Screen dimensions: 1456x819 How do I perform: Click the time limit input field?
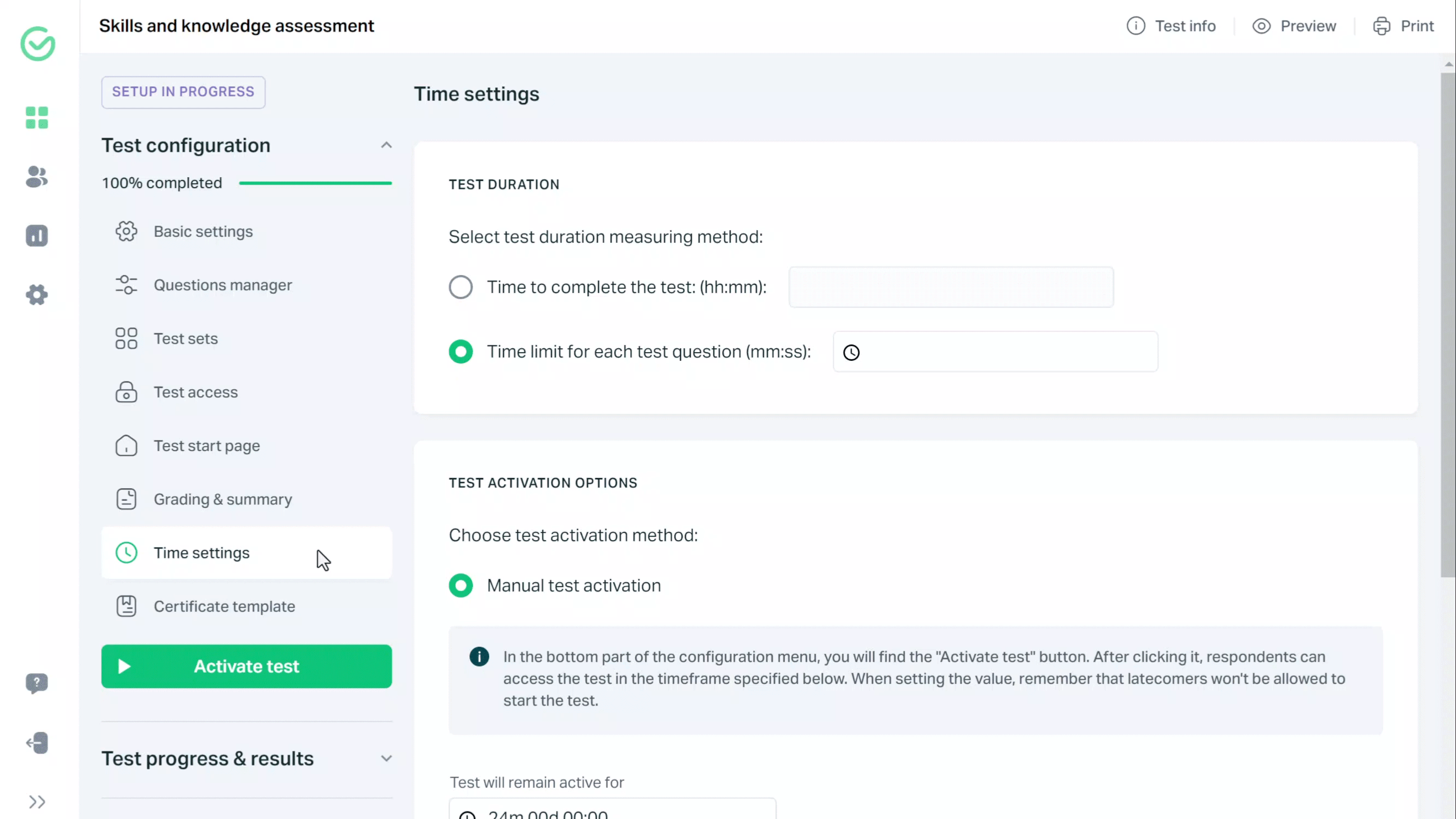[994, 351]
